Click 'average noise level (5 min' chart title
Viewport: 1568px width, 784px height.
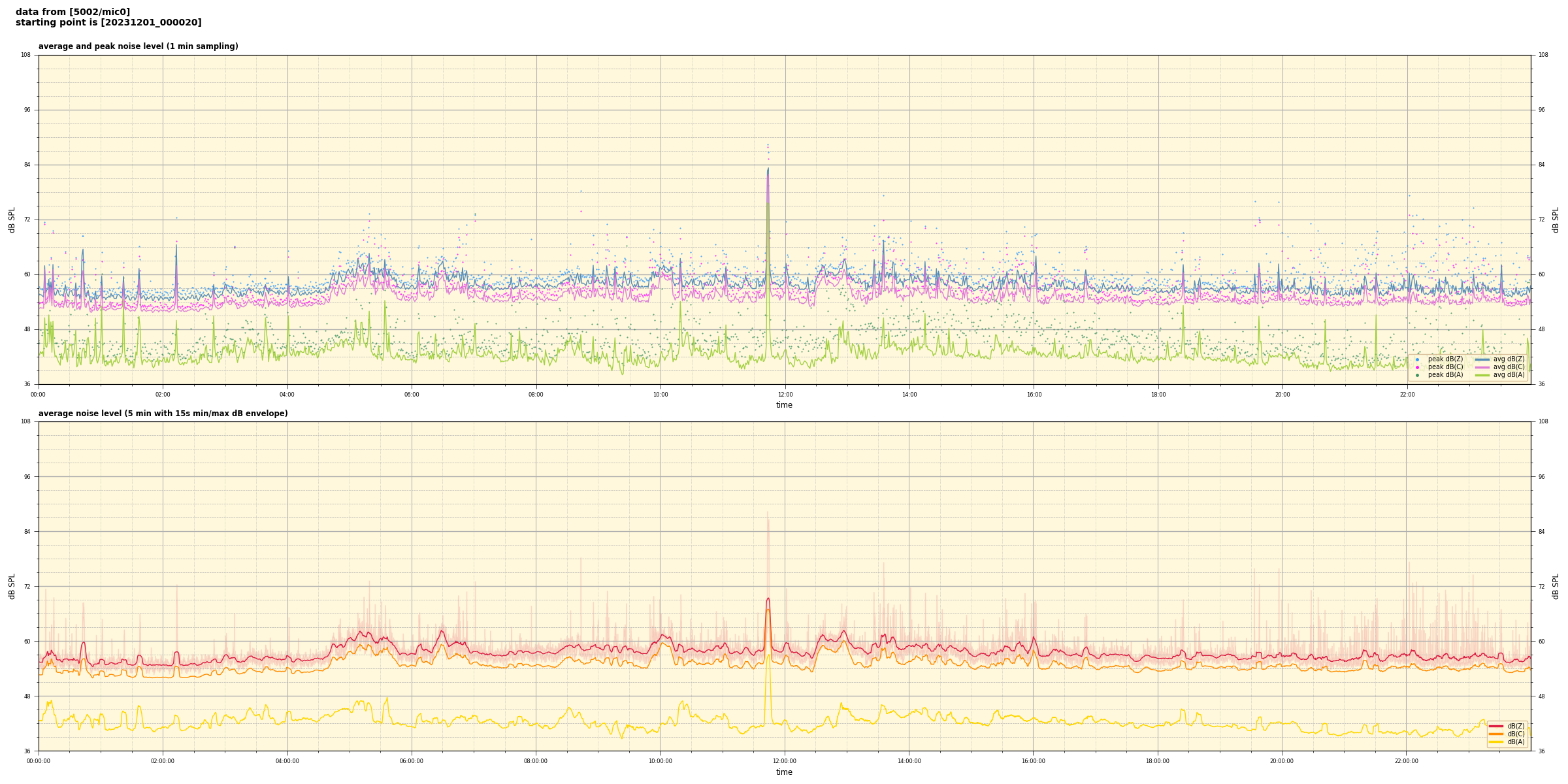(x=163, y=414)
